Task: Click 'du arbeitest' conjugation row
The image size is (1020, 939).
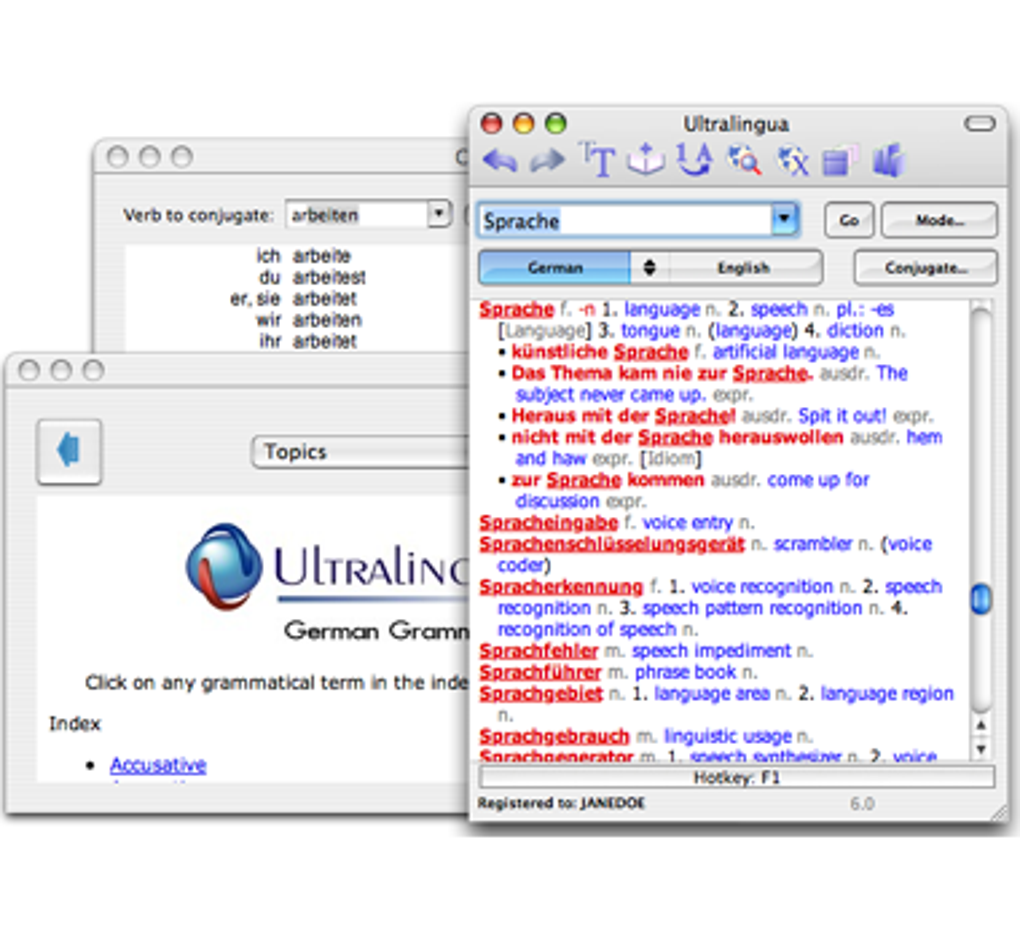Action: 313,277
